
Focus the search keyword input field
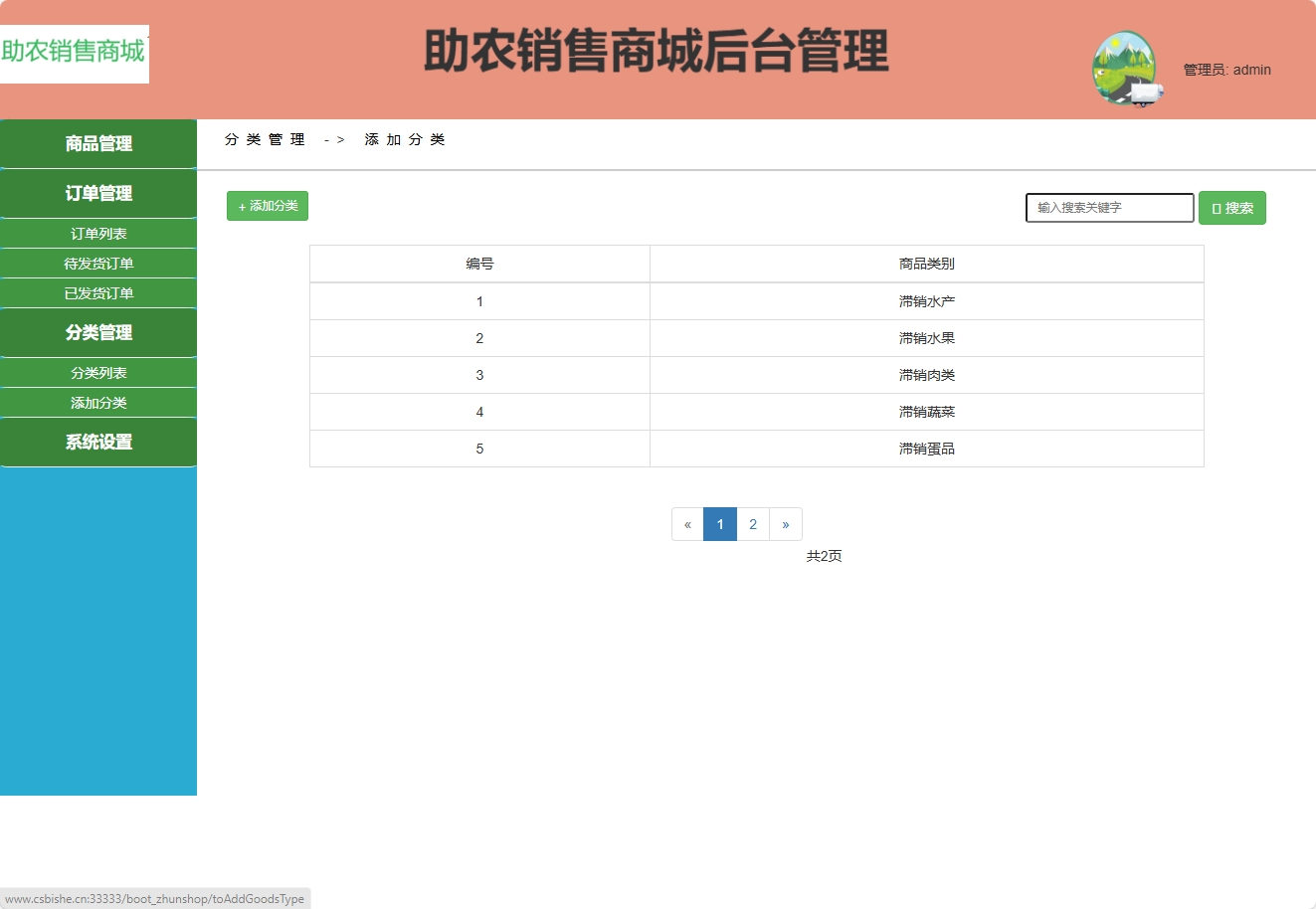[1110, 208]
